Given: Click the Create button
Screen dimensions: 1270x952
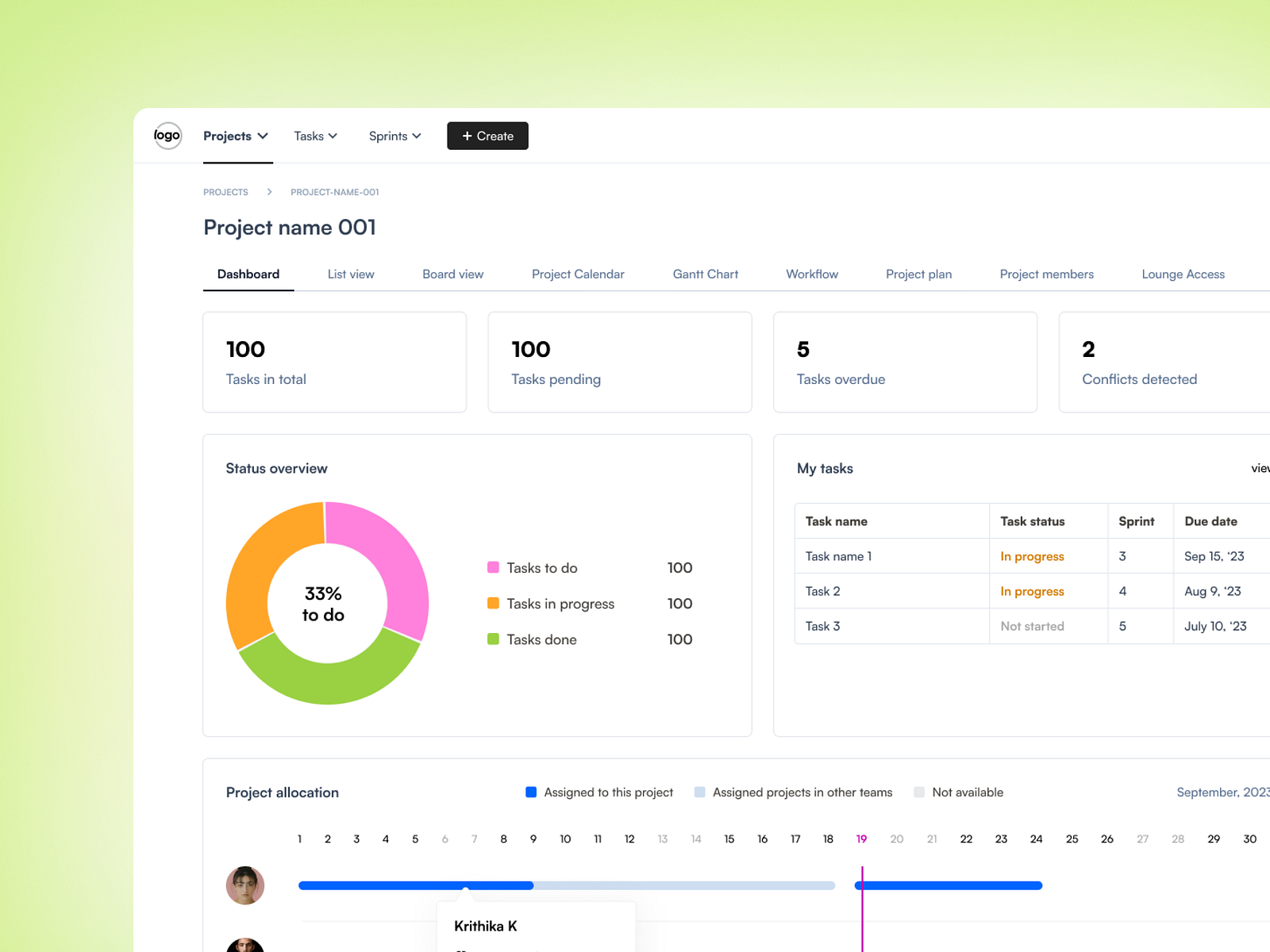Looking at the screenshot, I should coord(487,136).
